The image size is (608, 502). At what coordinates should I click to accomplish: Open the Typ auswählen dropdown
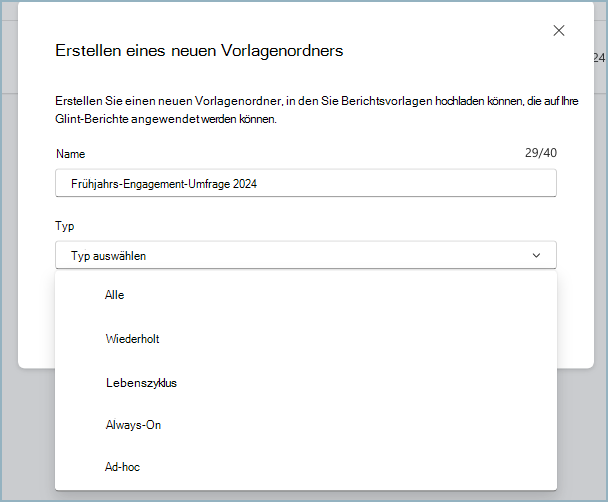pos(306,255)
